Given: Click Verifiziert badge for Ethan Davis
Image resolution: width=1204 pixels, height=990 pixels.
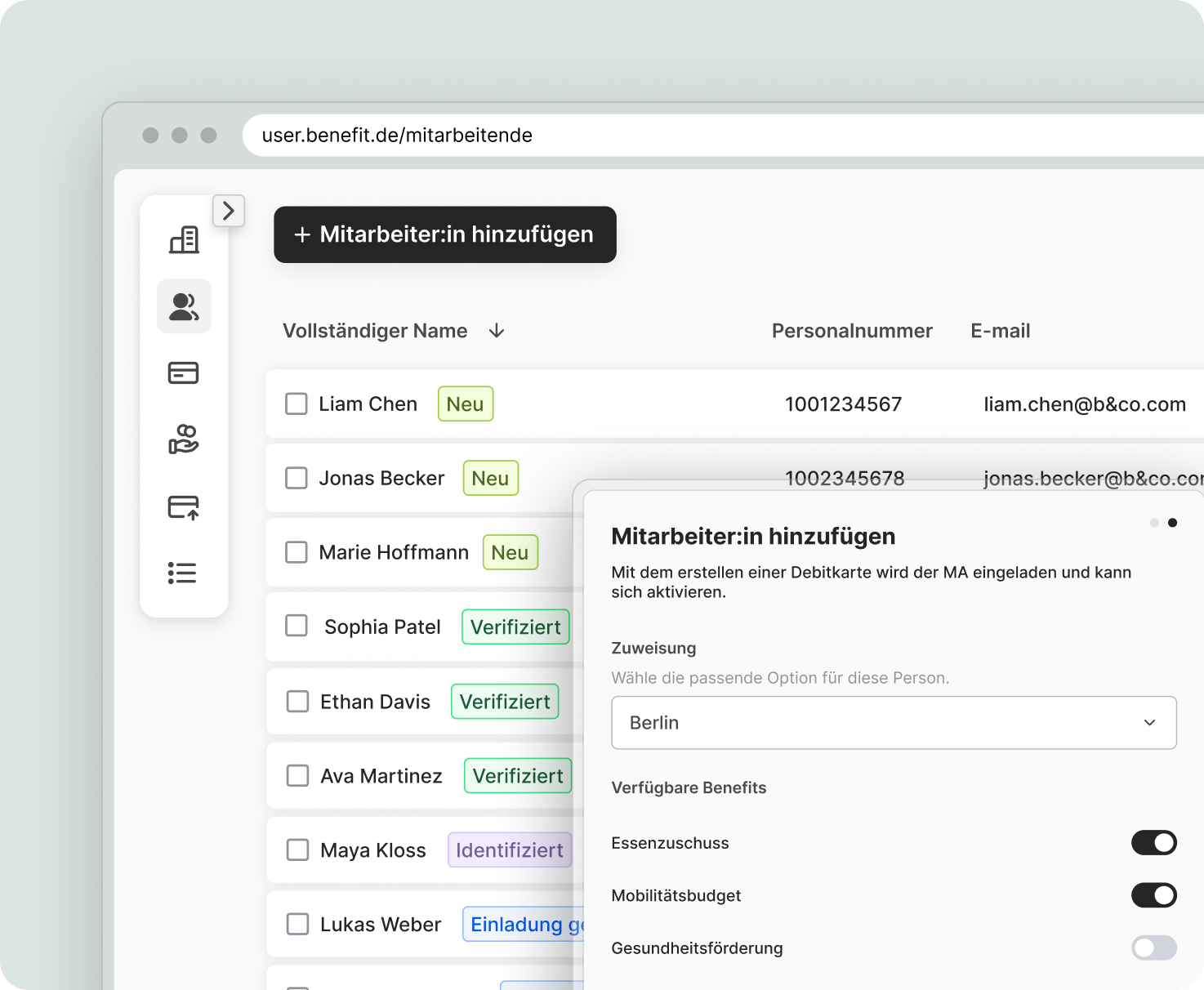Looking at the screenshot, I should (x=505, y=702).
